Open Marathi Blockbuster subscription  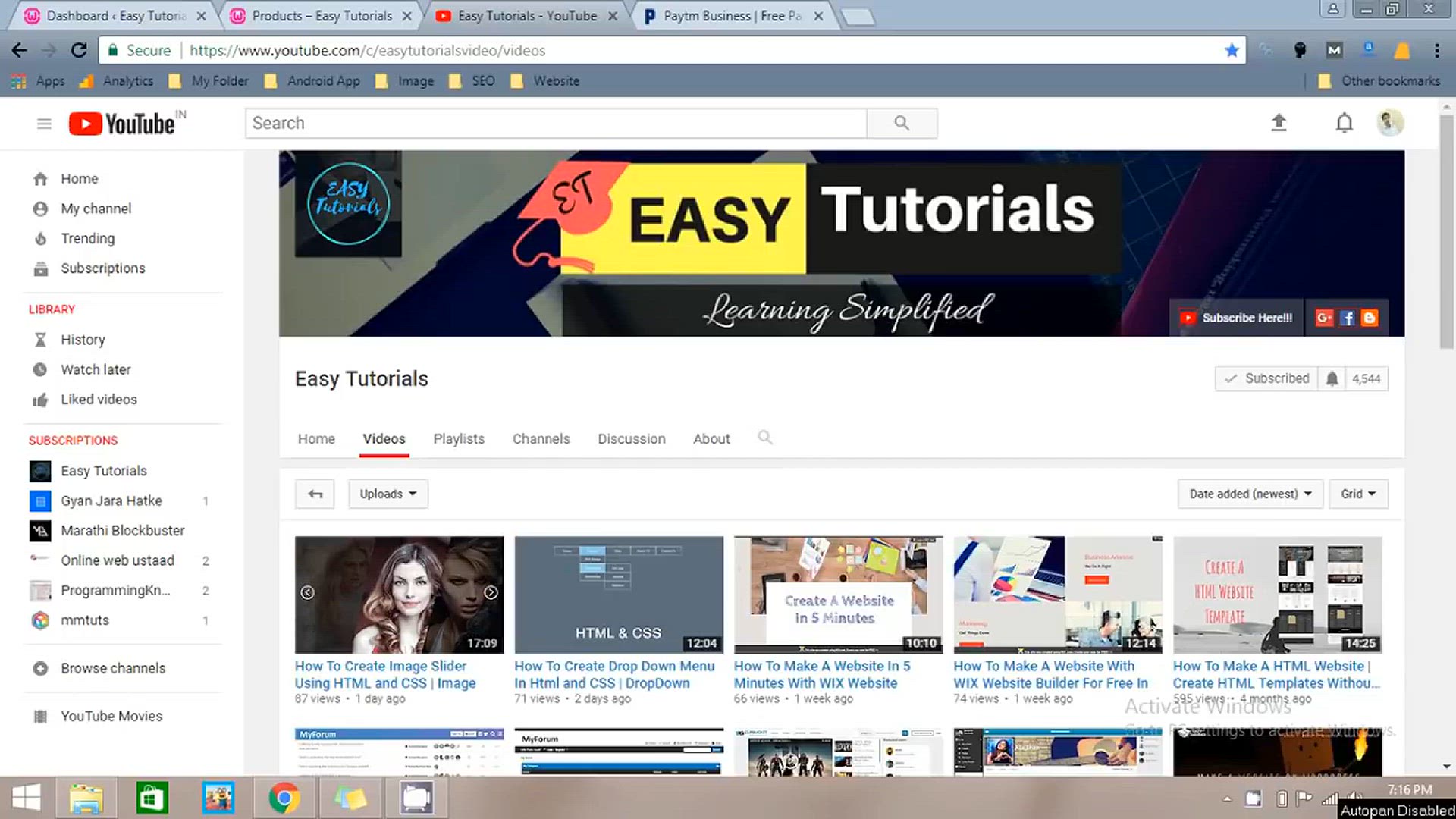(121, 530)
